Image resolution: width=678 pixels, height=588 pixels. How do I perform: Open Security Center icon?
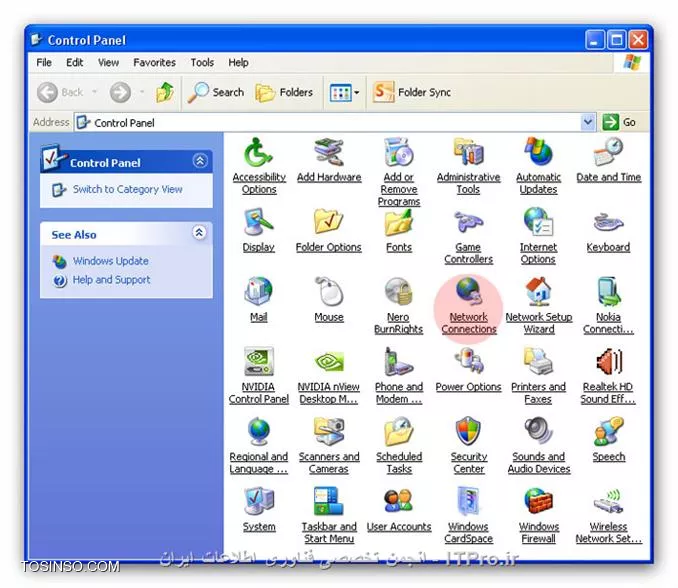coord(468,446)
